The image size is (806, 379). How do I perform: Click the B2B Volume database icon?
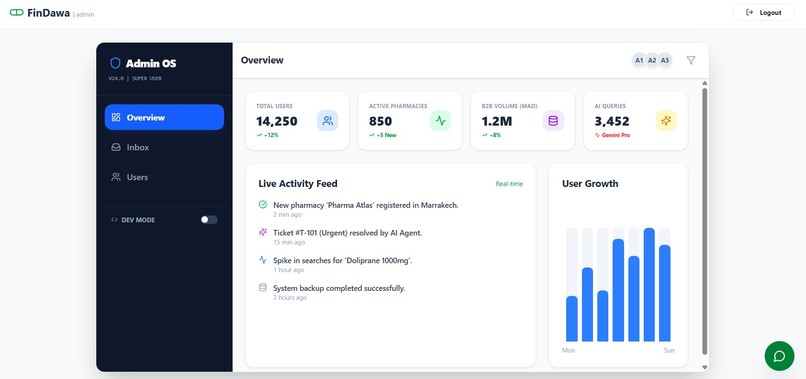point(553,121)
